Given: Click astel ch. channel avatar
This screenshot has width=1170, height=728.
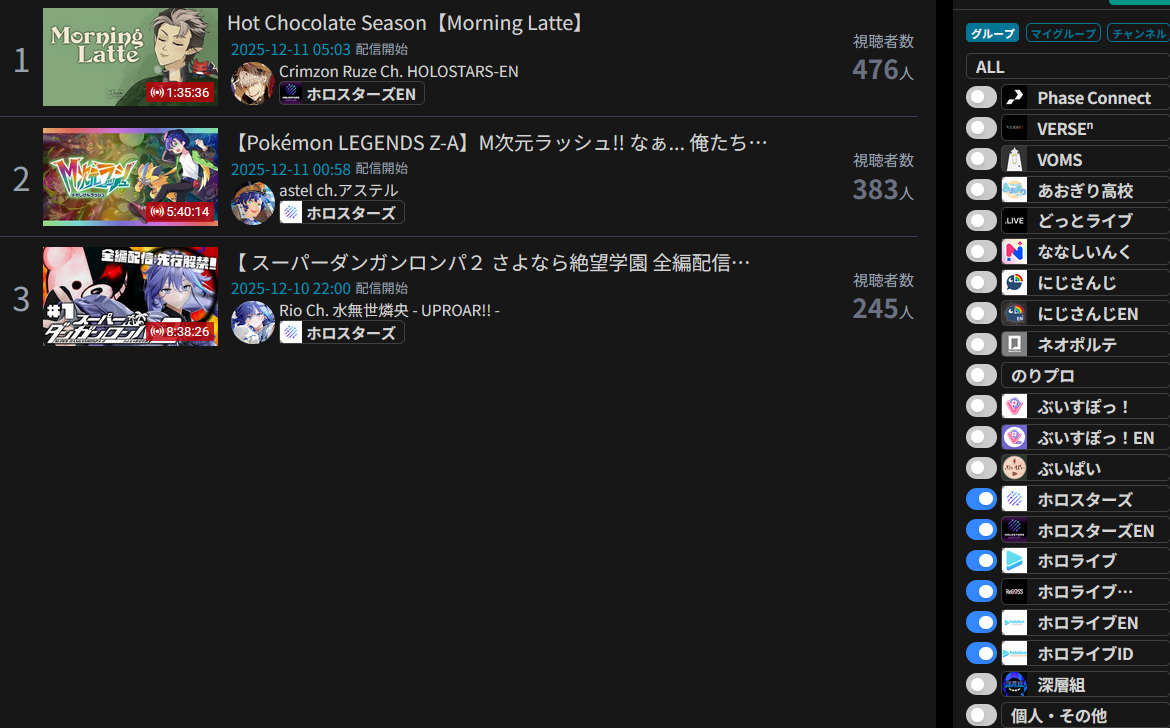Looking at the screenshot, I should tap(252, 203).
